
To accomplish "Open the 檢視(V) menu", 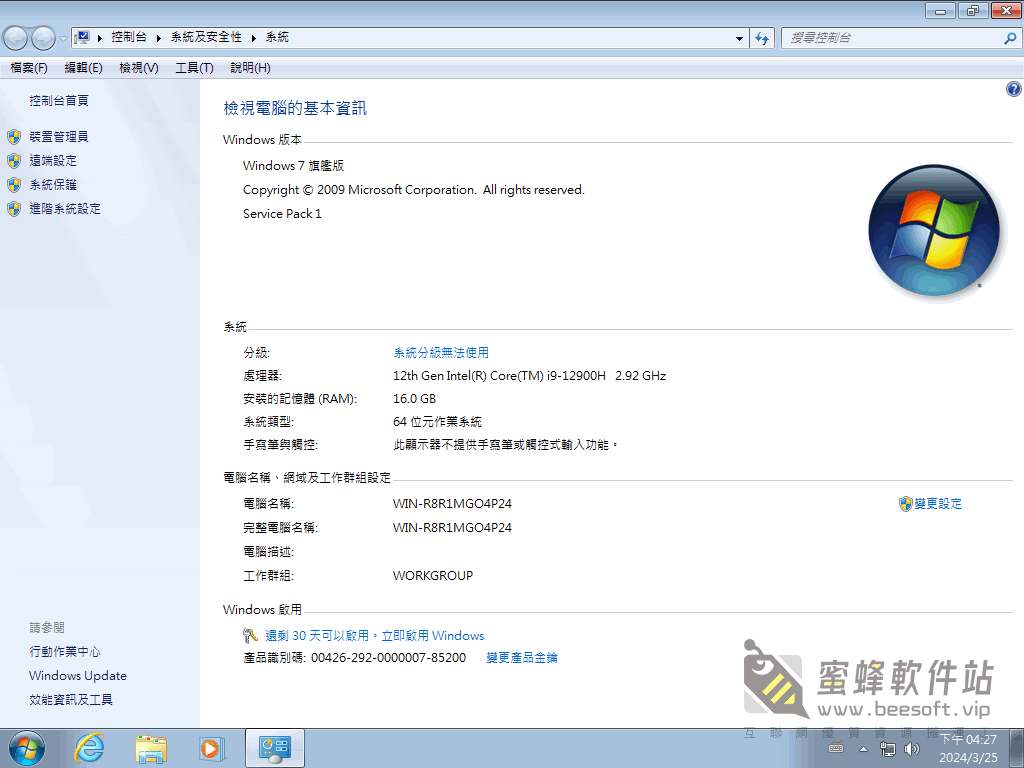I will click(139, 68).
